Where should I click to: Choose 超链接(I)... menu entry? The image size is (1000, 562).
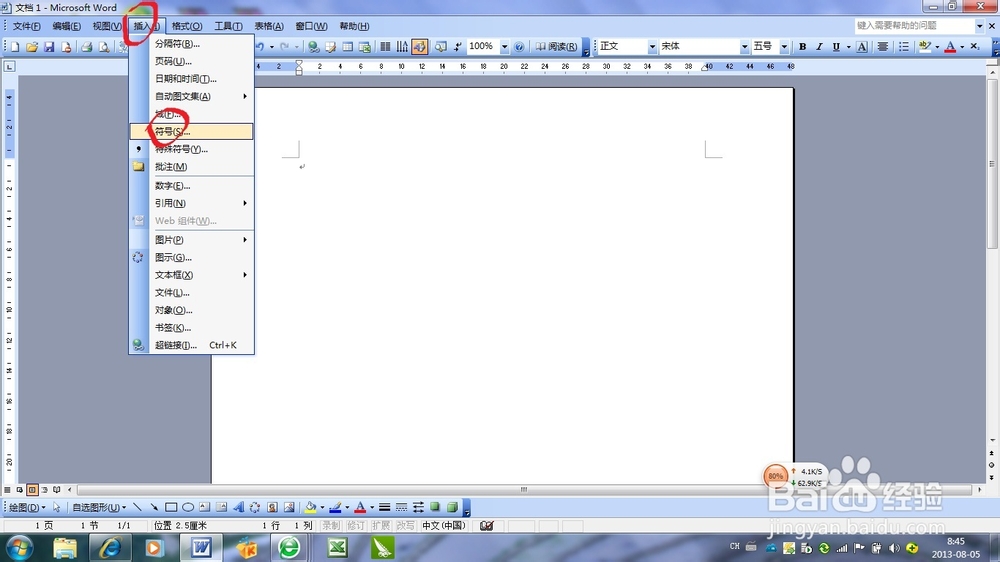[x=191, y=345]
